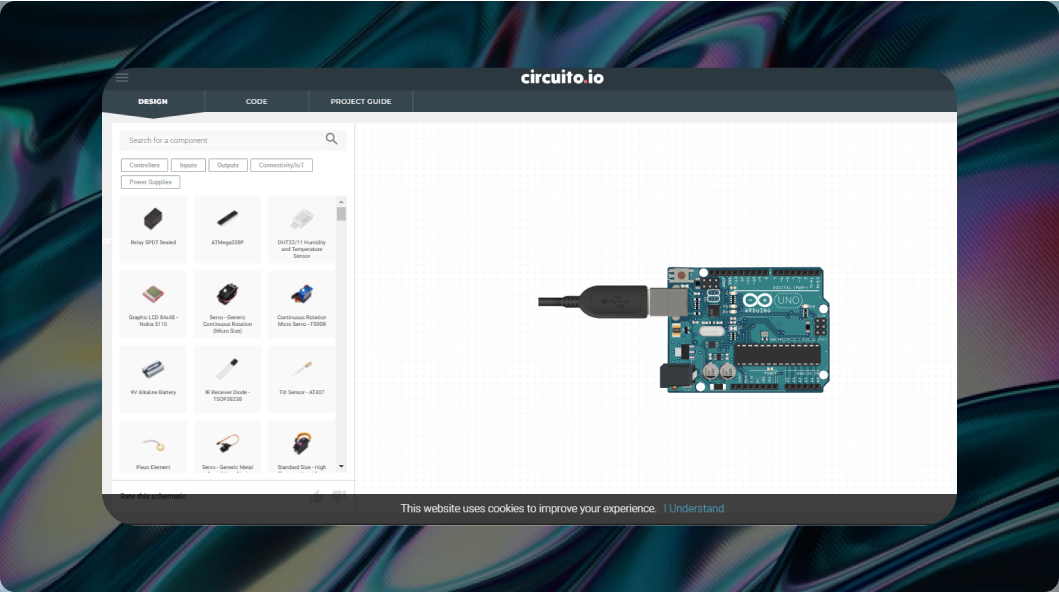This screenshot has width=1059, height=592.
Task: Open the PROJECT GUIDE tab
Action: [x=361, y=101]
